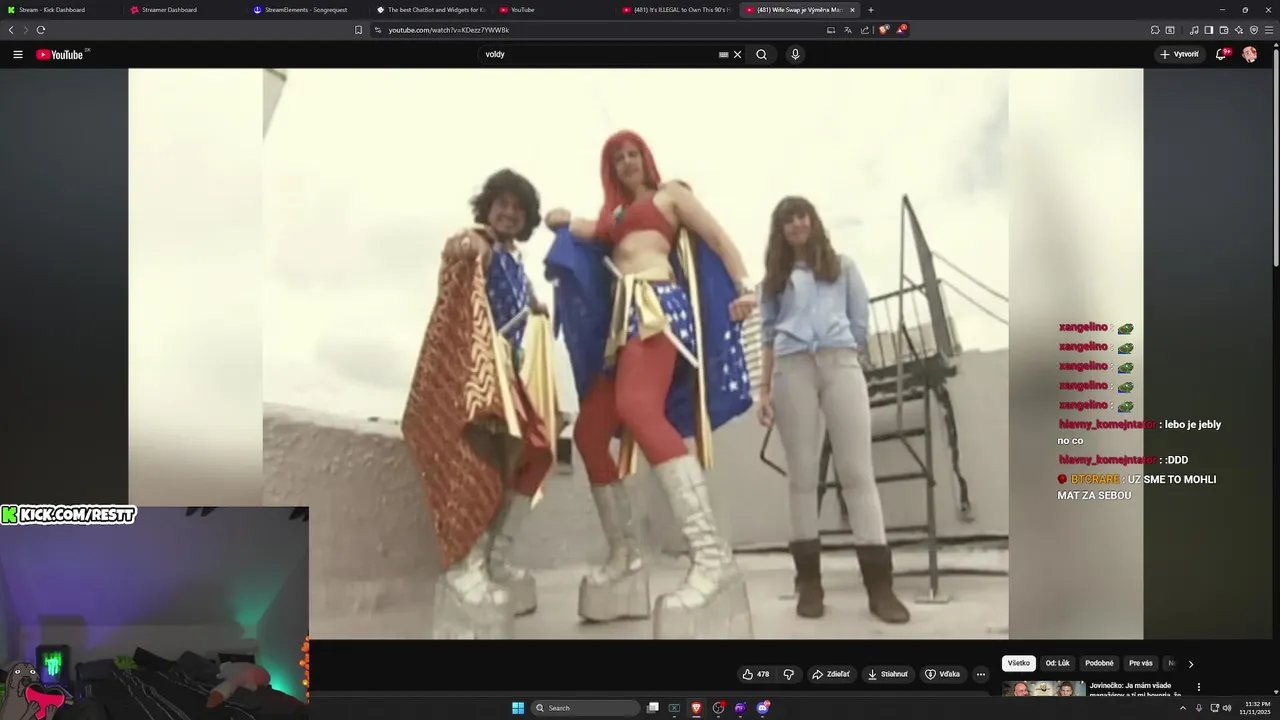Clear the search box with X
This screenshot has height=720, width=1280.
point(737,54)
